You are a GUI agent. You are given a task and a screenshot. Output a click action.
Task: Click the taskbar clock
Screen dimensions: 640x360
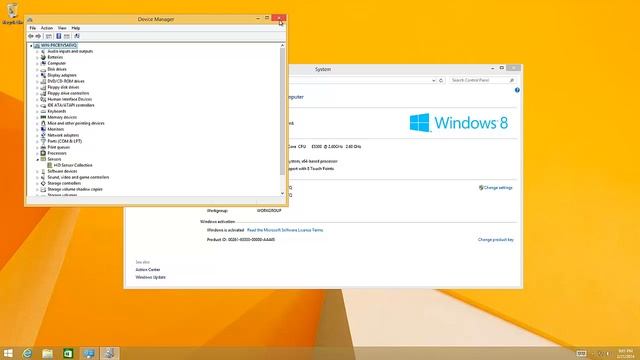click(x=625, y=353)
